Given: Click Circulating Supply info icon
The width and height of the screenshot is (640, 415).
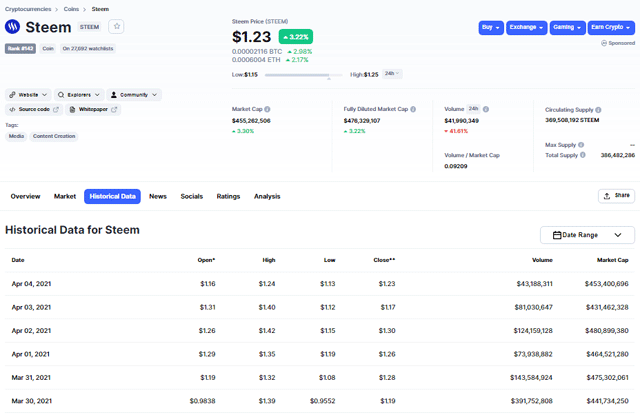Looking at the screenshot, I should 598,110.
